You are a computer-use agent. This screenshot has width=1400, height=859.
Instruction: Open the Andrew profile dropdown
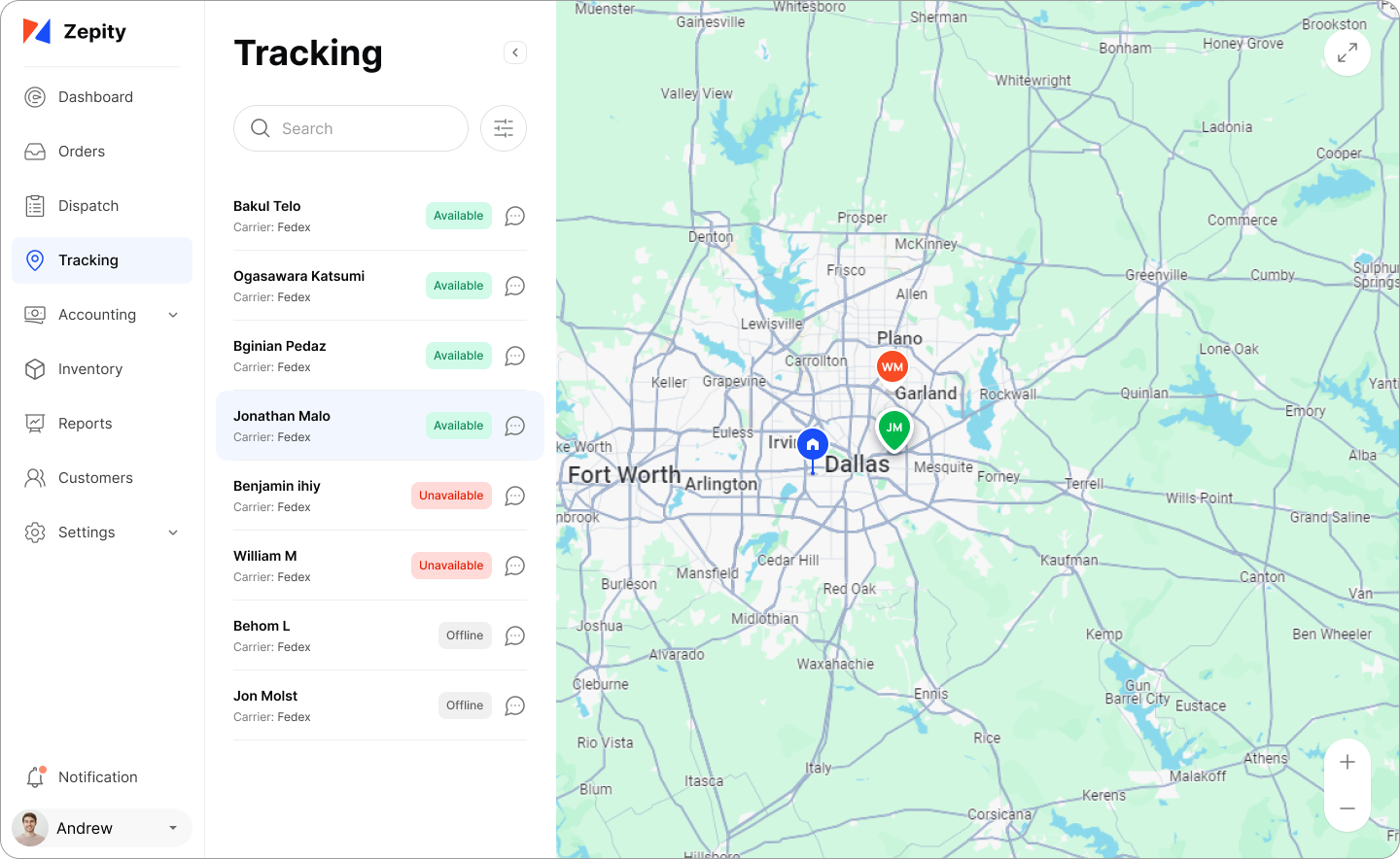(x=100, y=827)
